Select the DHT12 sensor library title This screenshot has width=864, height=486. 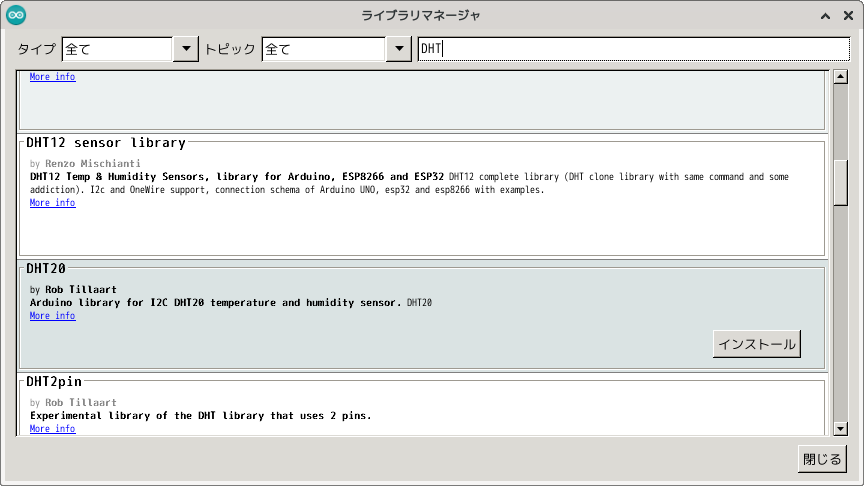pyautogui.click(x=106, y=143)
